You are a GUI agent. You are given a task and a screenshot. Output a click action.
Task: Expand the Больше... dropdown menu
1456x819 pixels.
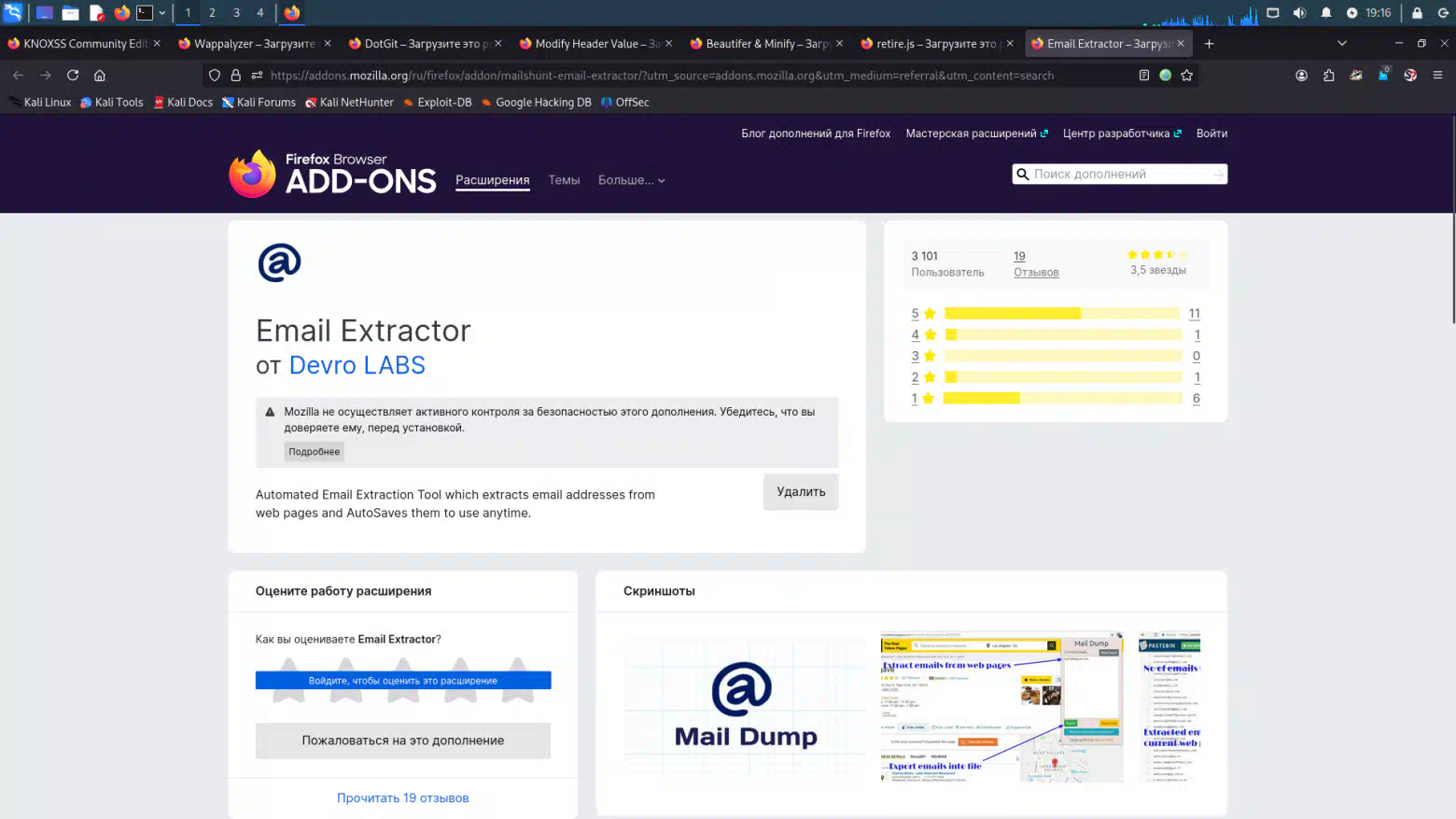tap(632, 180)
